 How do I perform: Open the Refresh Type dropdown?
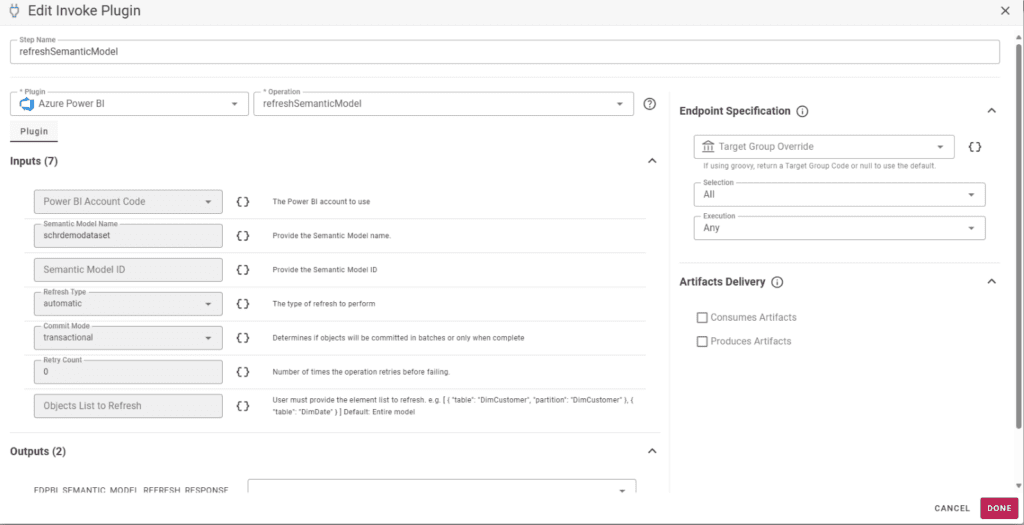pos(128,304)
